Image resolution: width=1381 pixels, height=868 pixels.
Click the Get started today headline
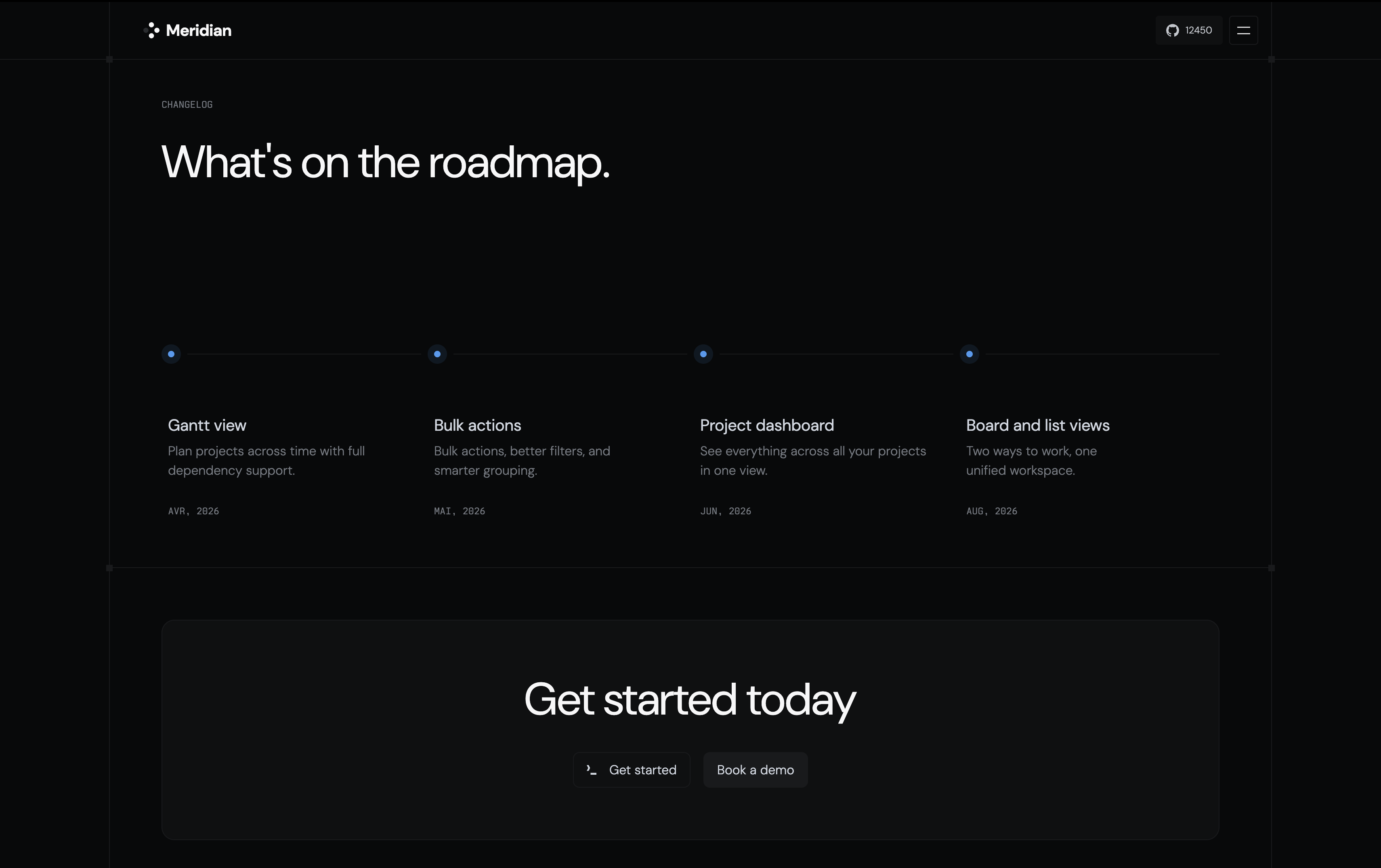(x=690, y=700)
